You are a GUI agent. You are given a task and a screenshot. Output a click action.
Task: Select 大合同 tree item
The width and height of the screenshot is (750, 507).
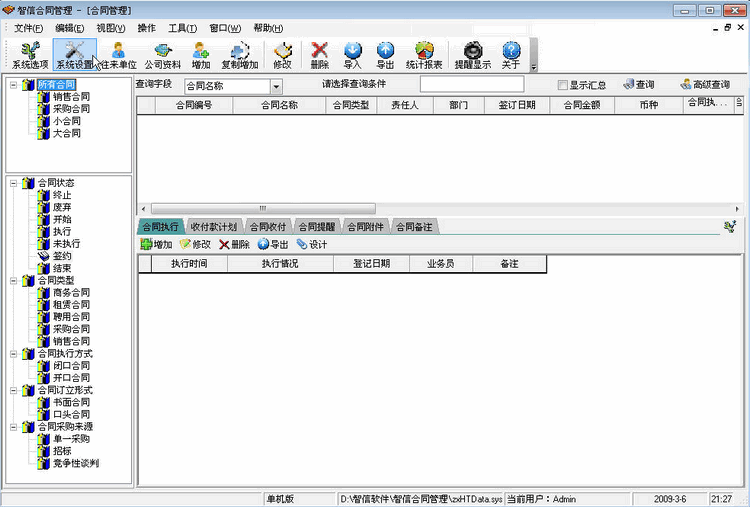coord(66,133)
